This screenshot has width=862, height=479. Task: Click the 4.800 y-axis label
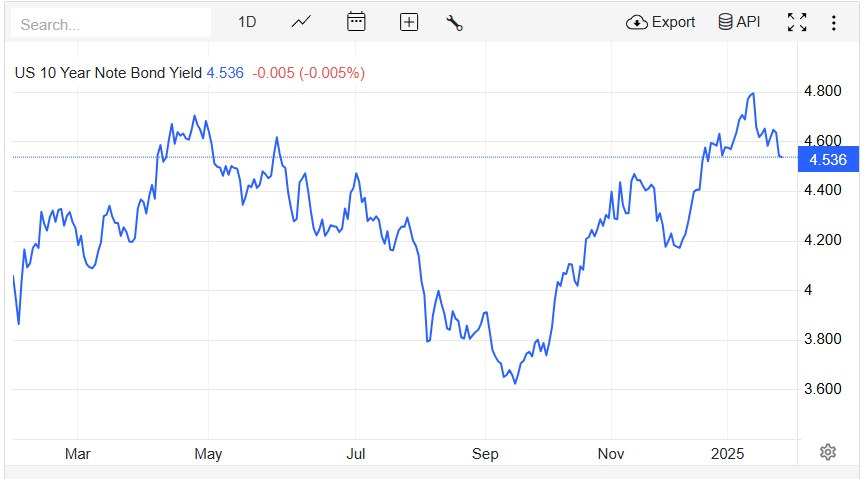[822, 91]
